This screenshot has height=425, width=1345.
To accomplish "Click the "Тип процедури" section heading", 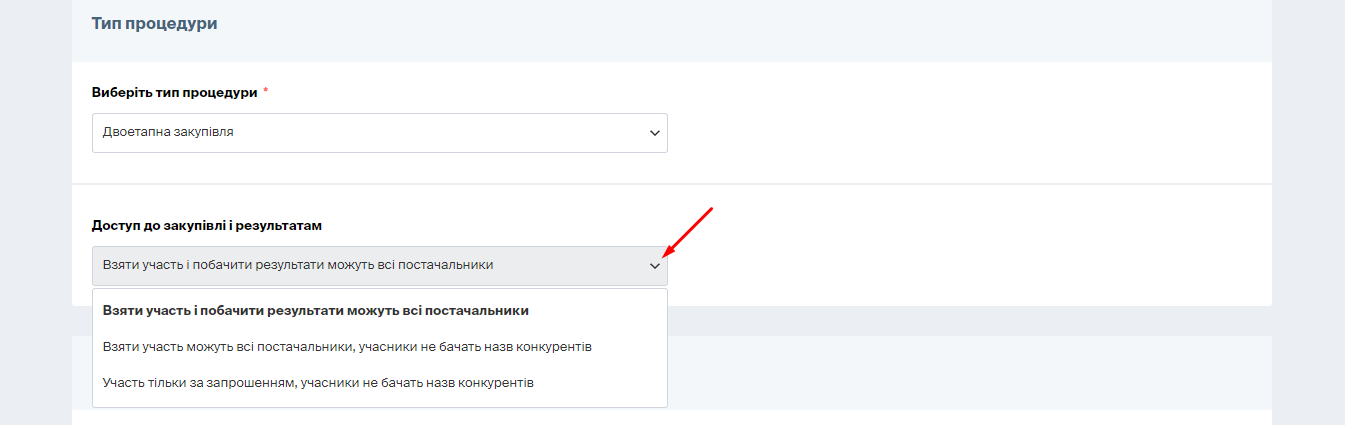I will (x=154, y=23).
